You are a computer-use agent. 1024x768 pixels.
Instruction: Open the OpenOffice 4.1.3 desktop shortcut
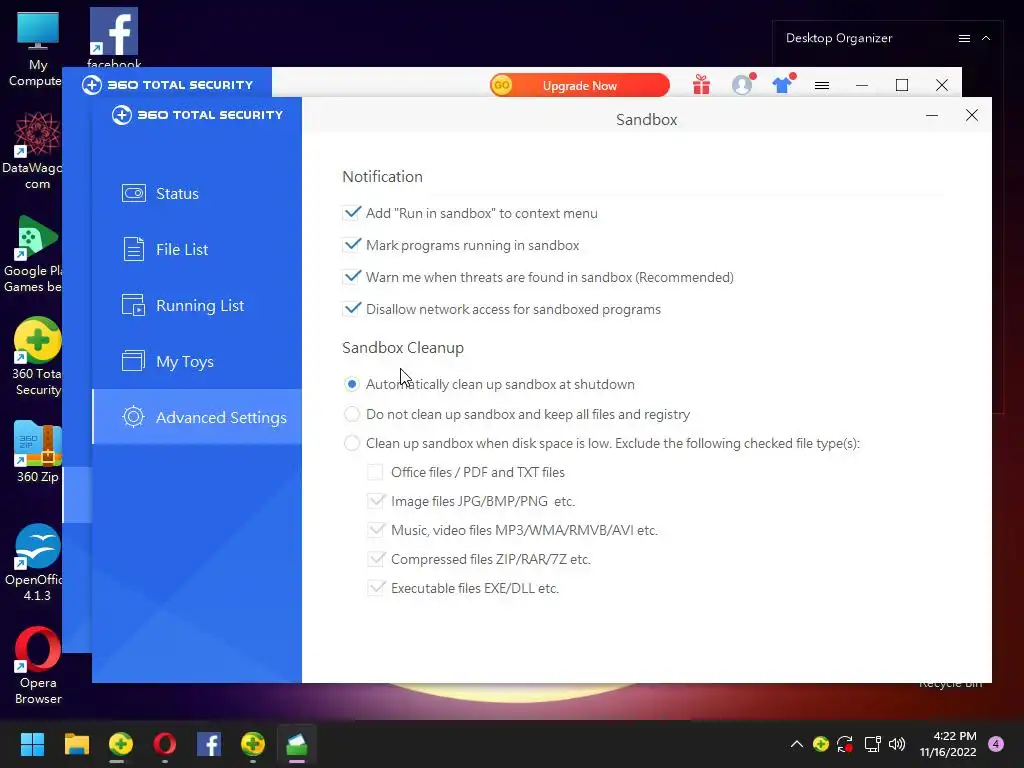[x=35, y=562]
